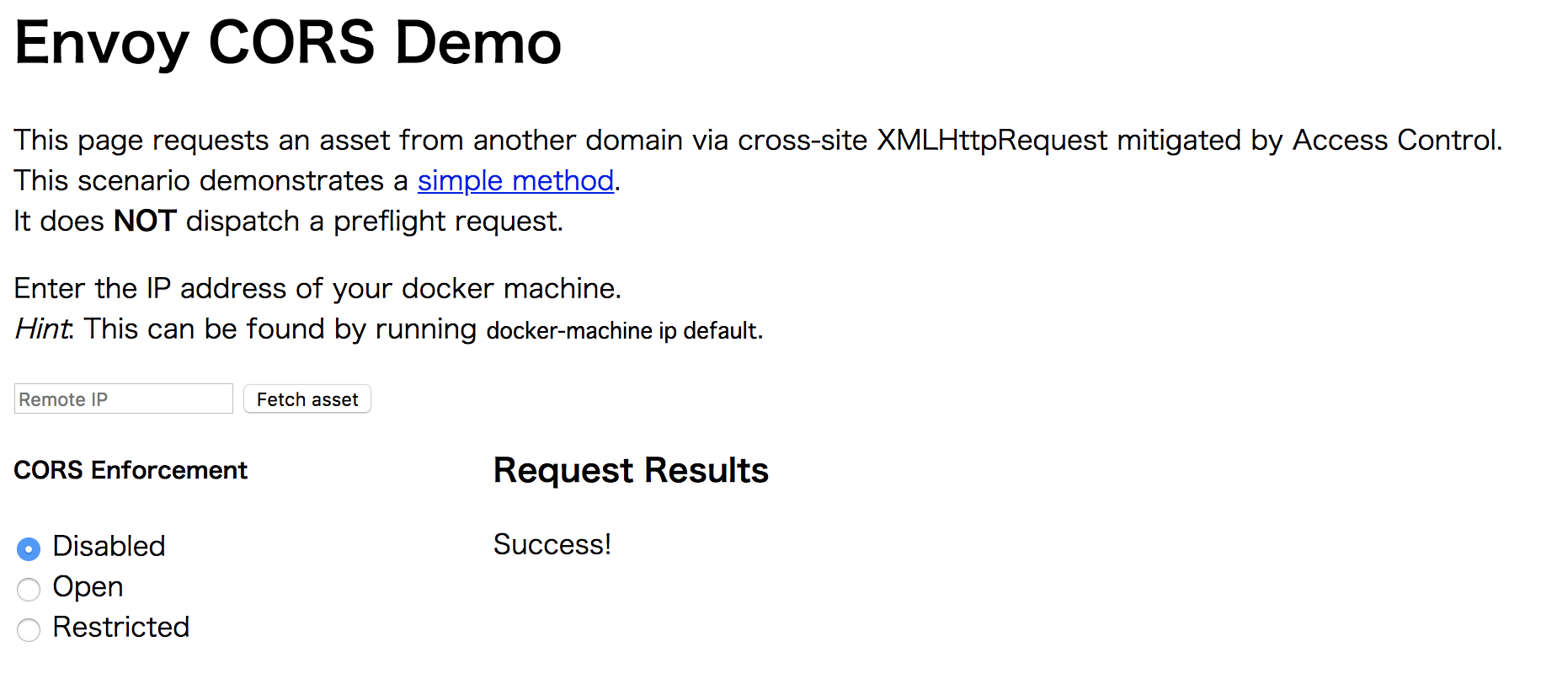Screen dimensions: 1568x679
Task: Click the Fetch asset button
Action: [307, 398]
